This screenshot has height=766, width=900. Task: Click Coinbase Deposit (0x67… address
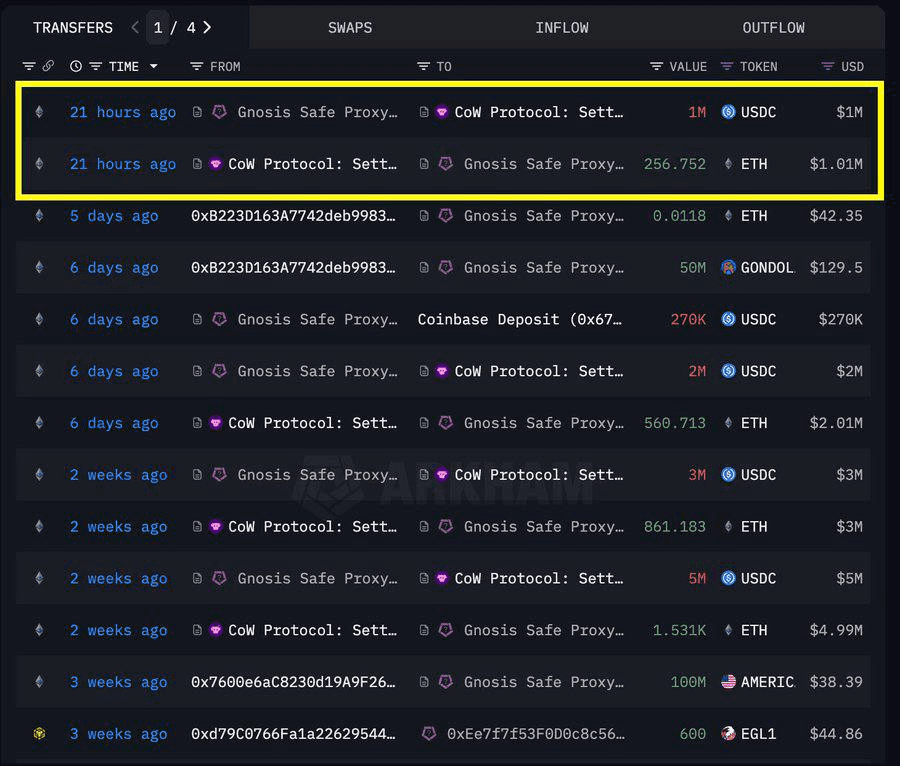[x=519, y=320]
